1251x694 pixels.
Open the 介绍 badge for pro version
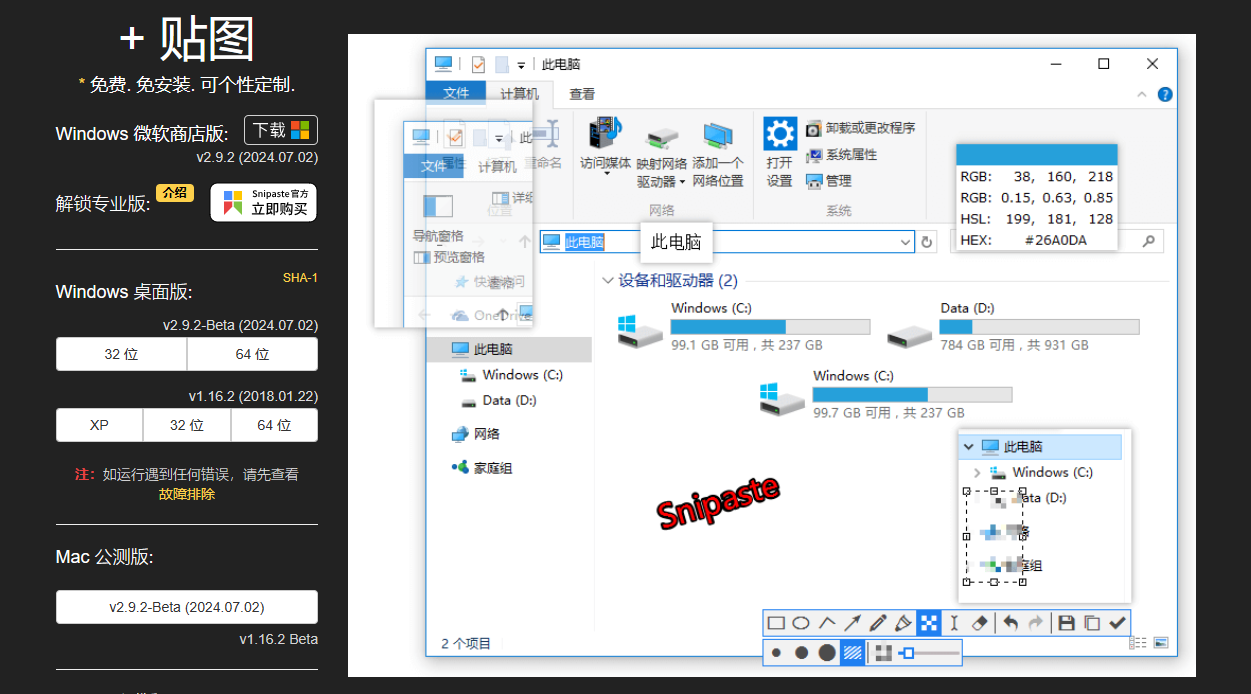click(x=175, y=193)
